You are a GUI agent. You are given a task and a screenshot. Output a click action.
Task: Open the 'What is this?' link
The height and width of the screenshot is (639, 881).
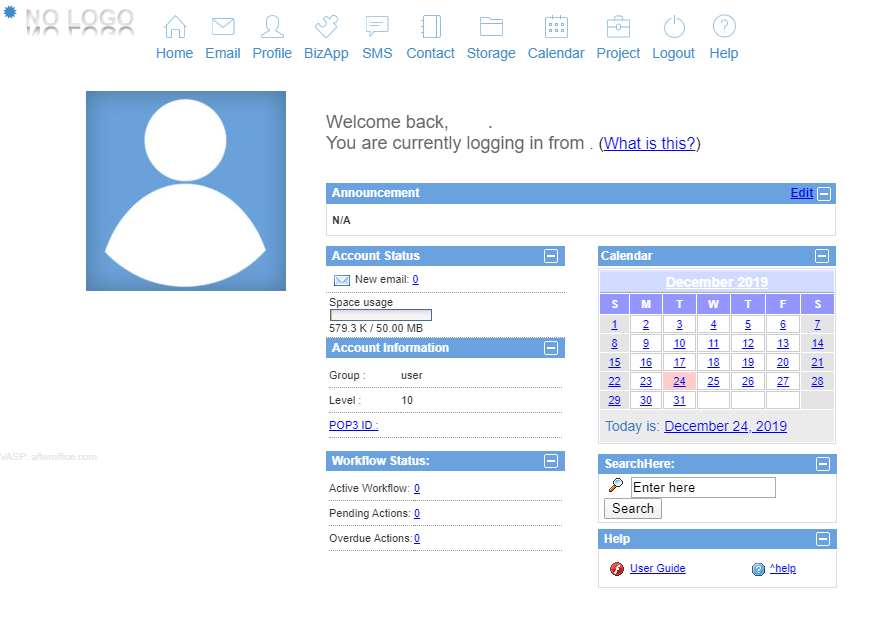coord(650,143)
